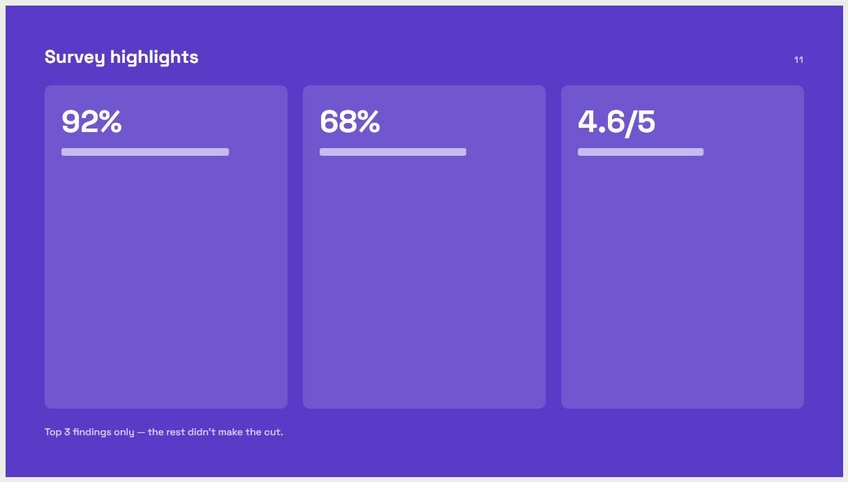
Task: Select the 68% statistic text
Action: click(349, 122)
